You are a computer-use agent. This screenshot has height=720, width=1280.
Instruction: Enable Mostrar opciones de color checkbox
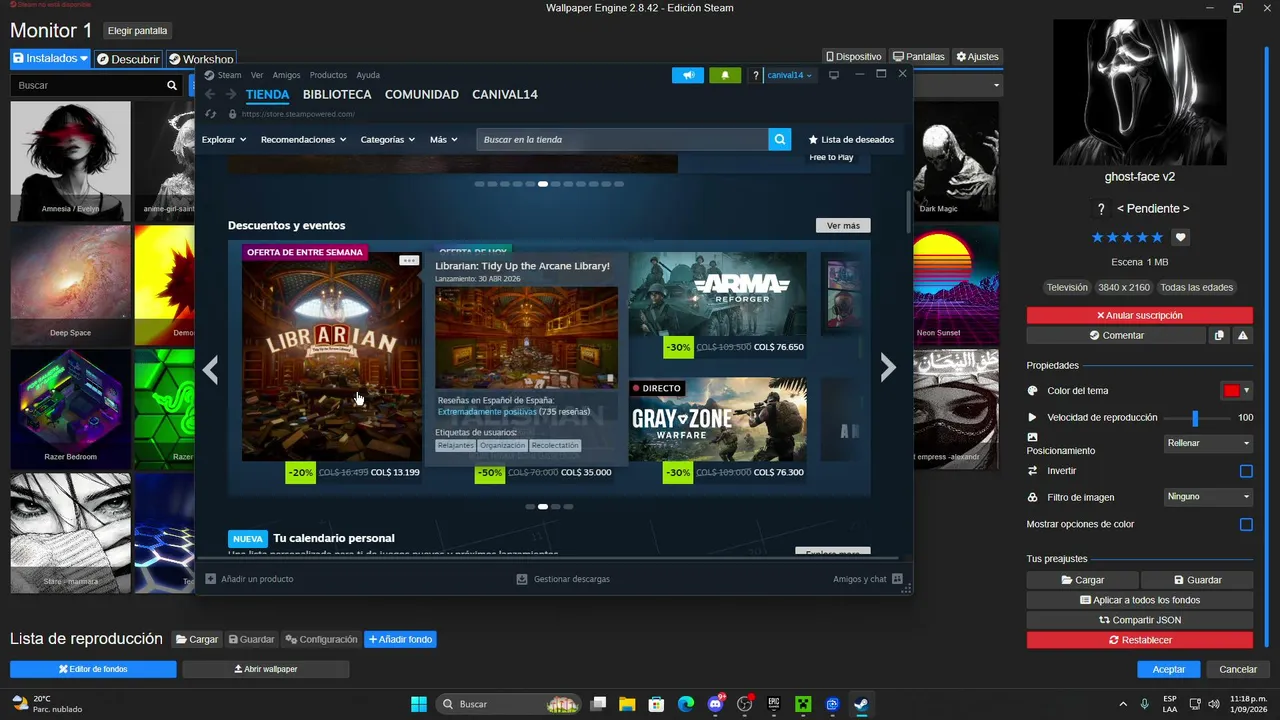1246,524
